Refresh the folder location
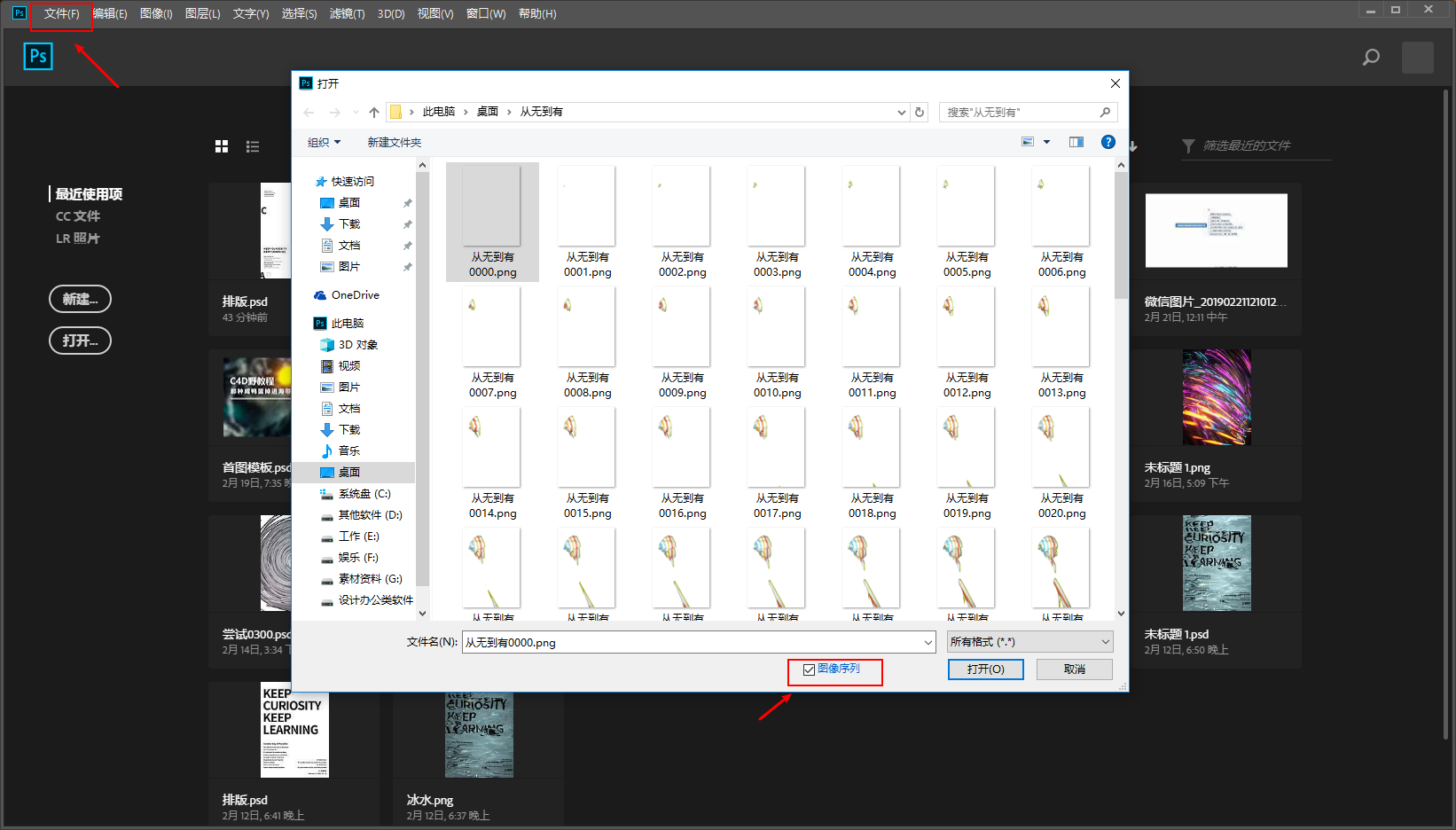Viewport: 1456px width, 830px height. [x=920, y=113]
